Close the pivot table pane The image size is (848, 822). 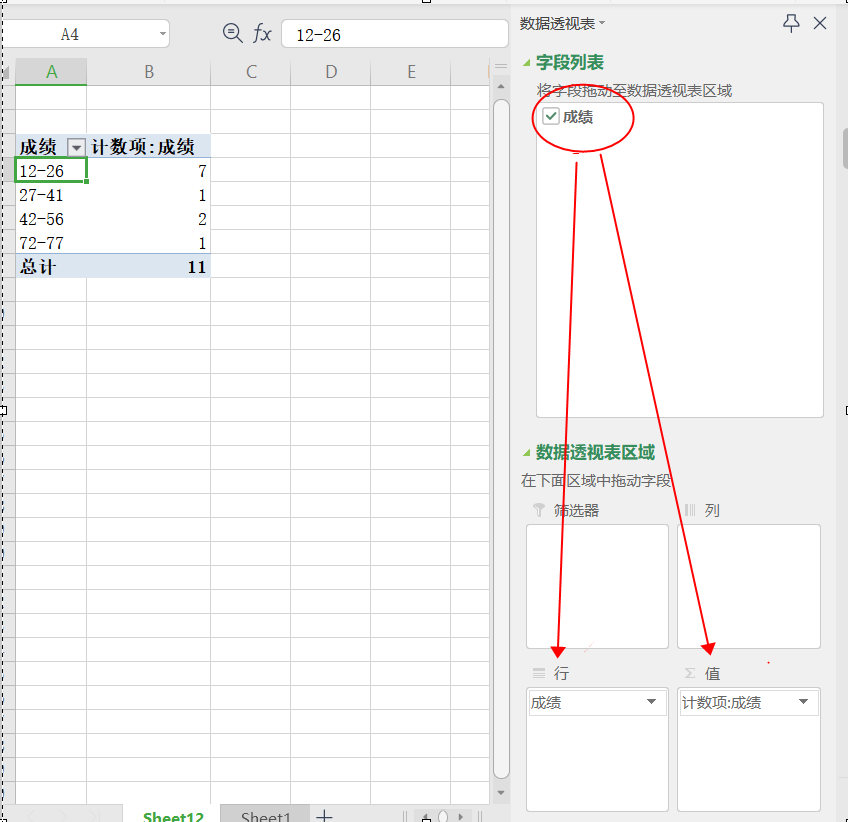click(x=820, y=23)
